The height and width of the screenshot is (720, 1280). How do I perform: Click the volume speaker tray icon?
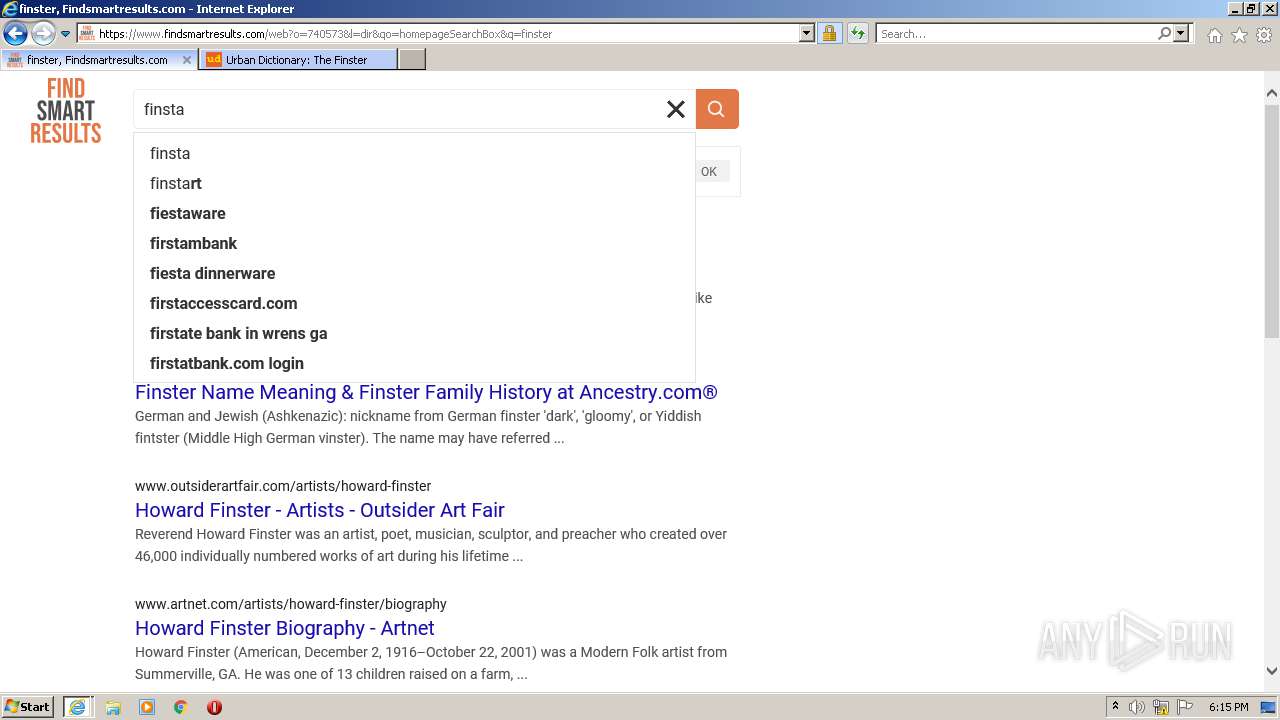(1137, 707)
